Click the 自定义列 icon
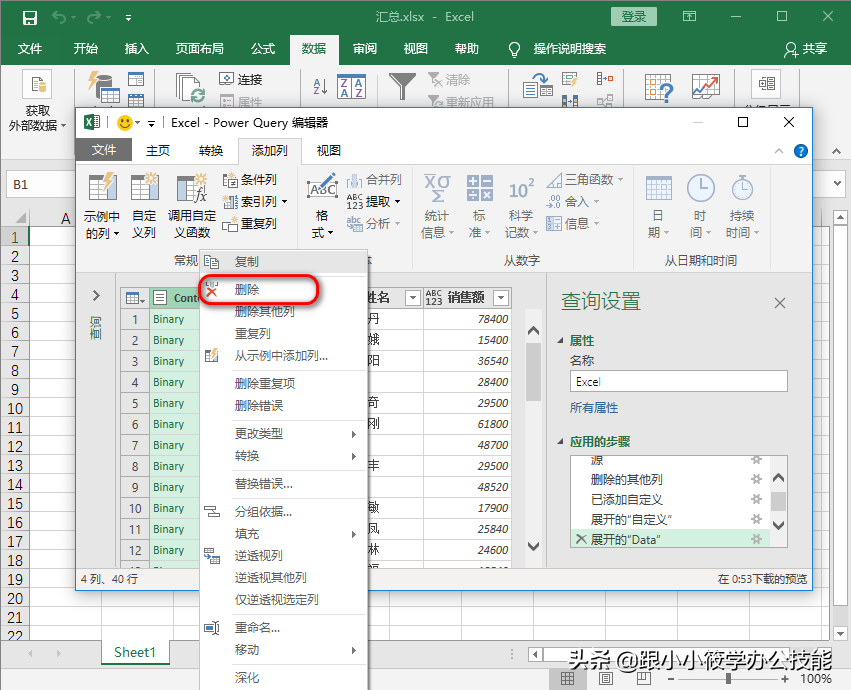Image resolution: width=851 pixels, height=690 pixels. (145, 188)
